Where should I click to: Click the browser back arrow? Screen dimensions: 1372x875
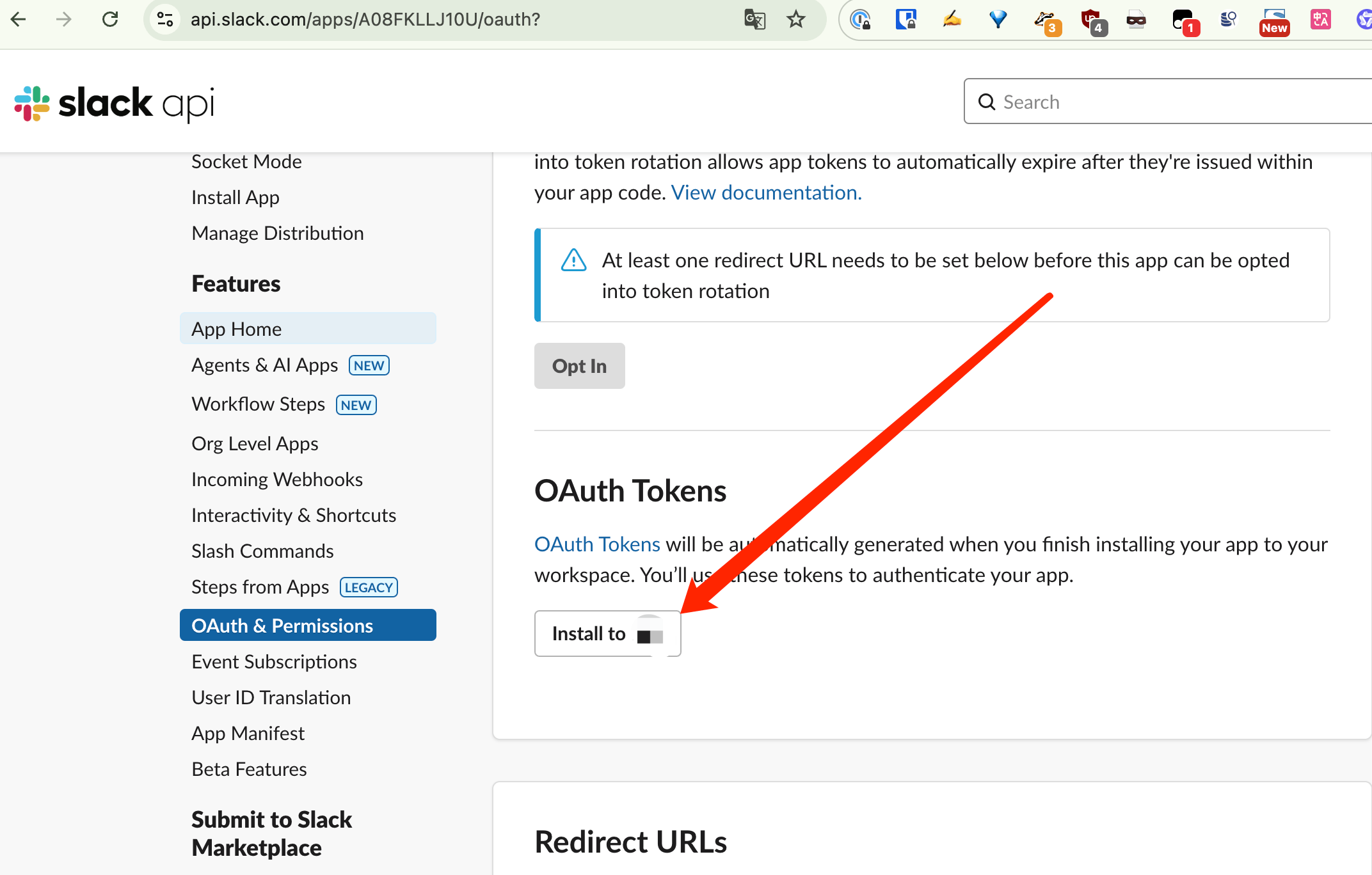tap(19, 19)
